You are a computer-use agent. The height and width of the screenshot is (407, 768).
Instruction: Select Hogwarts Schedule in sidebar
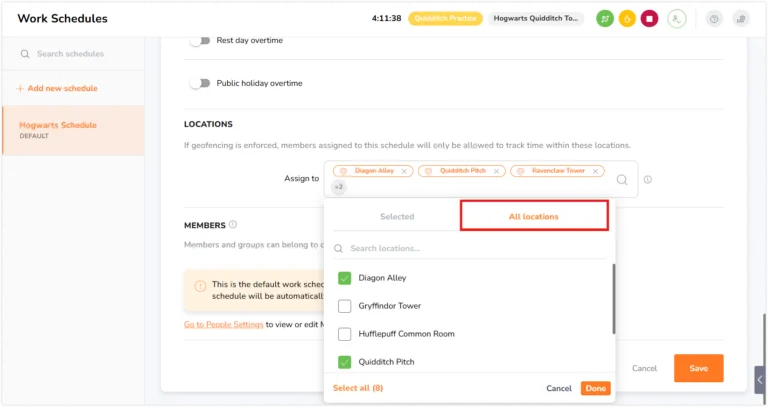pyautogui.click(x=73, y=130)
